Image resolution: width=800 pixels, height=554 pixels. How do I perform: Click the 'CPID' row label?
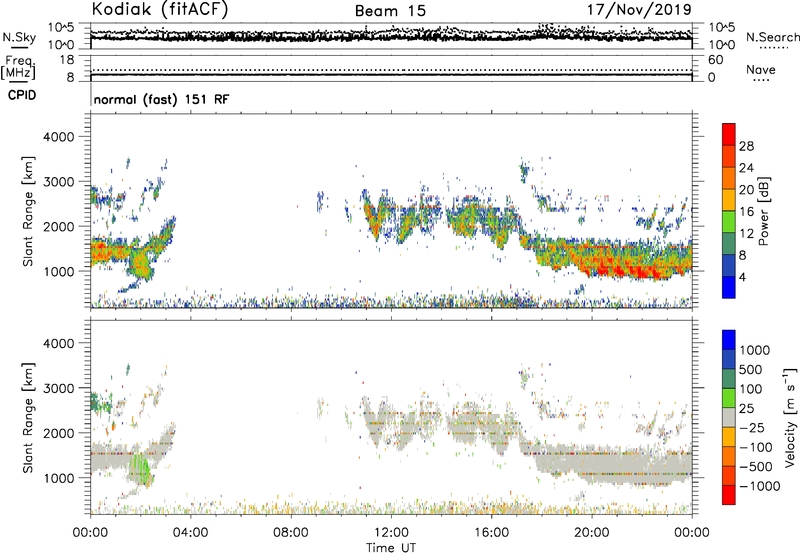point(22,95)
